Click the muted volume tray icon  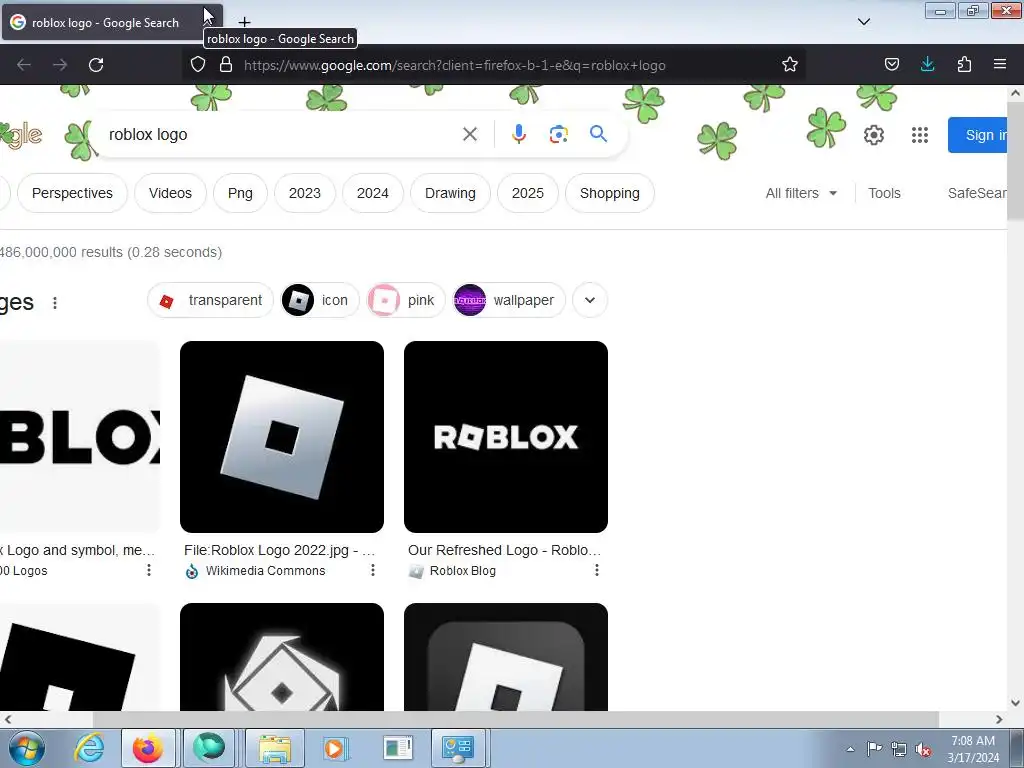click(923, 749)
